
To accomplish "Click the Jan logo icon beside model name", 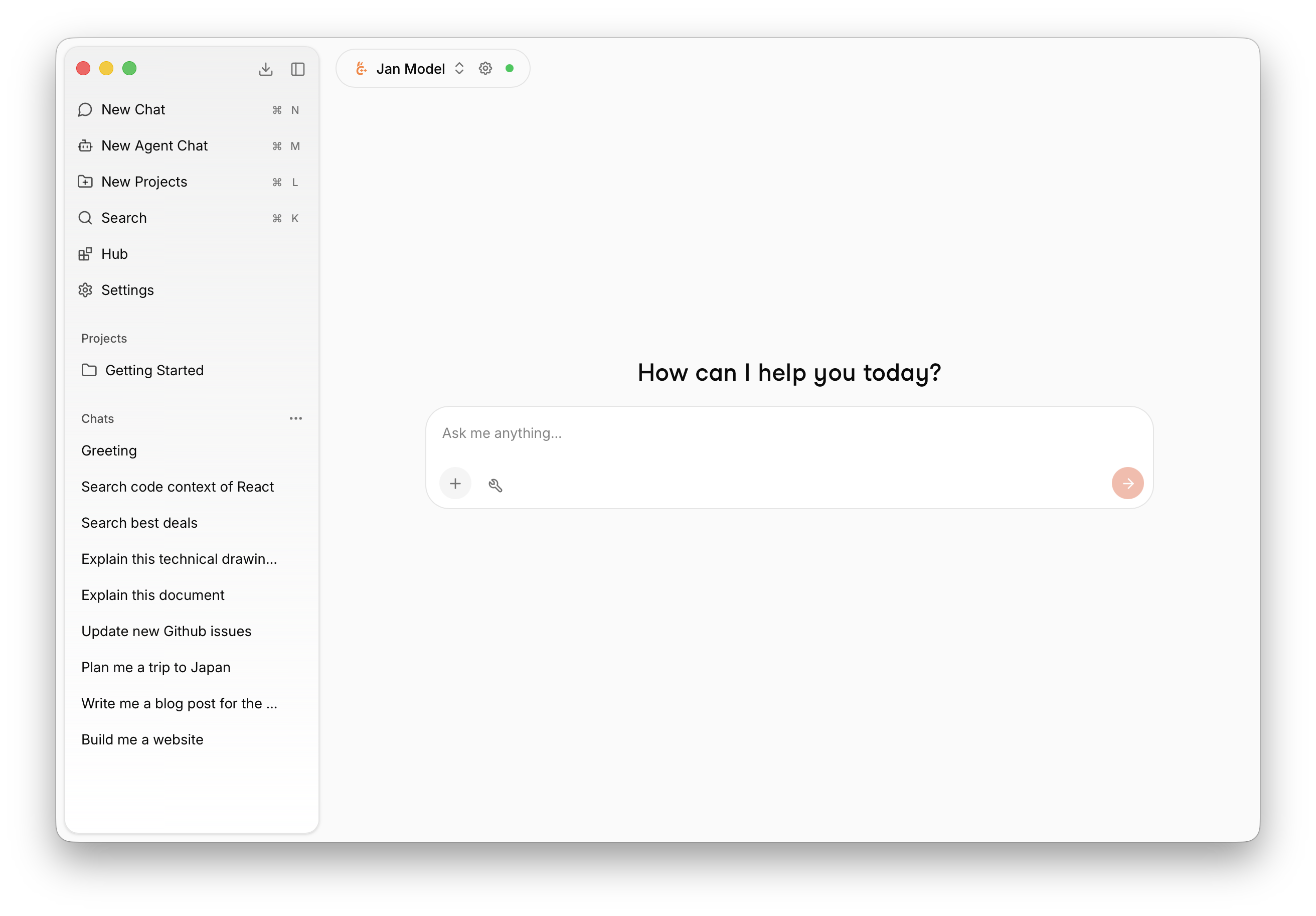I will [361, 68].
